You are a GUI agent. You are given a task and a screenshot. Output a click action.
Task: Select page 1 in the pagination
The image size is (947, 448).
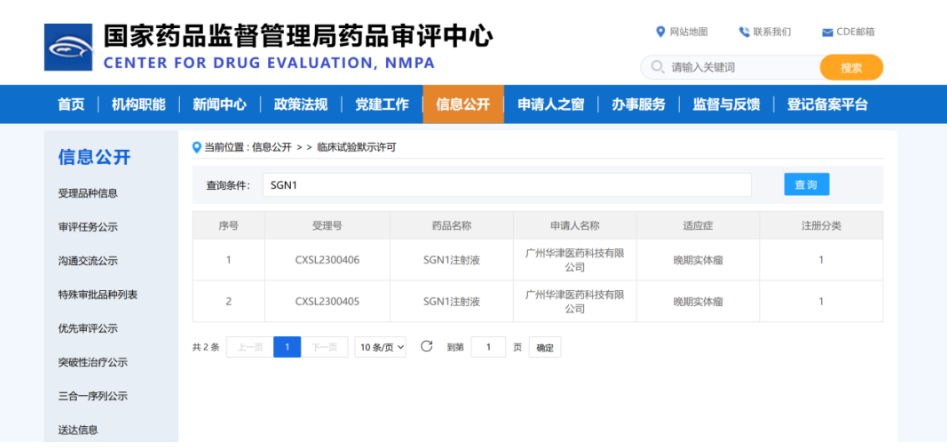pos(287,347)
